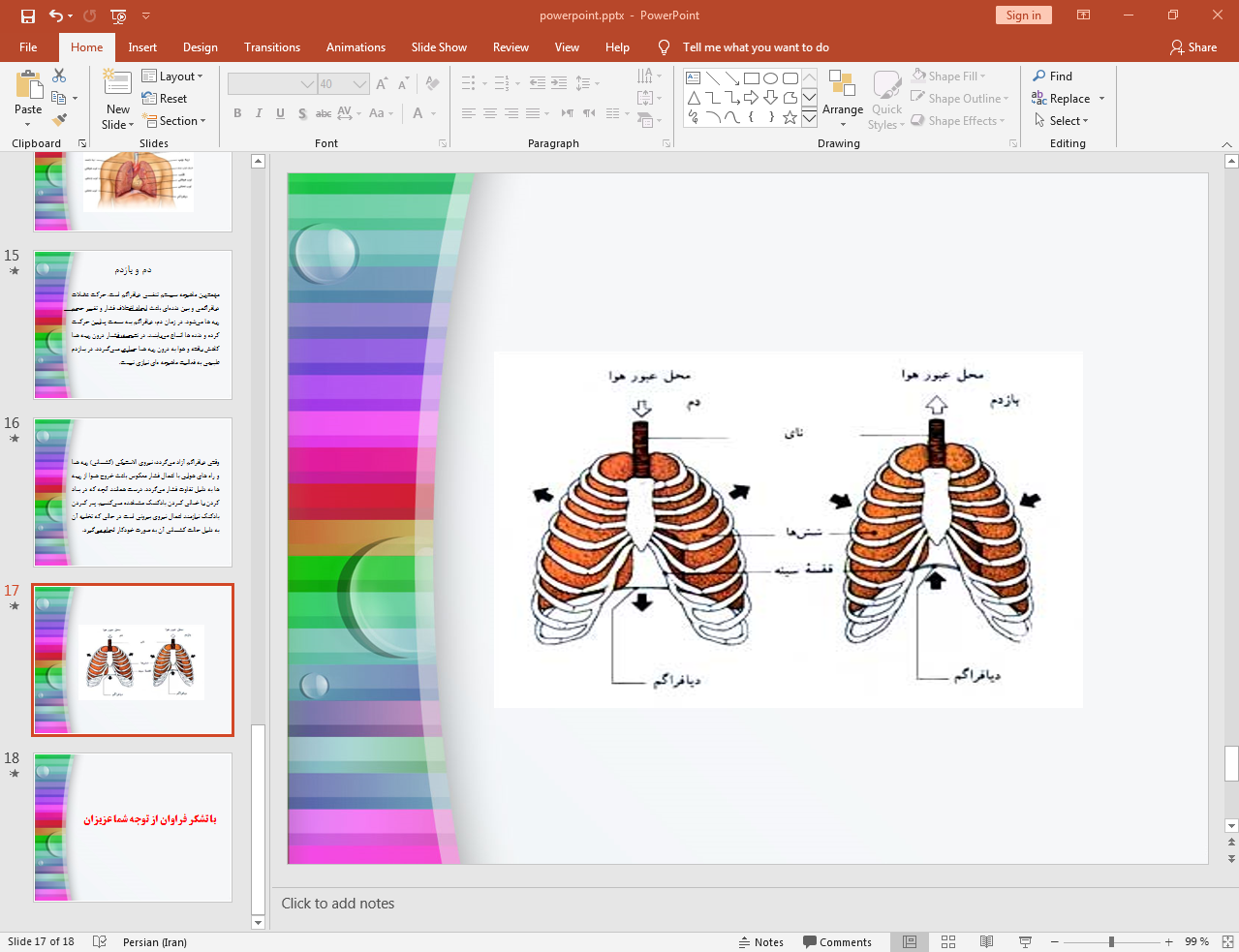Image resolution: width=1239 pixels, height=952 pixels.
Task: Click Normal view icon in status bar
Action: (910, 941)
